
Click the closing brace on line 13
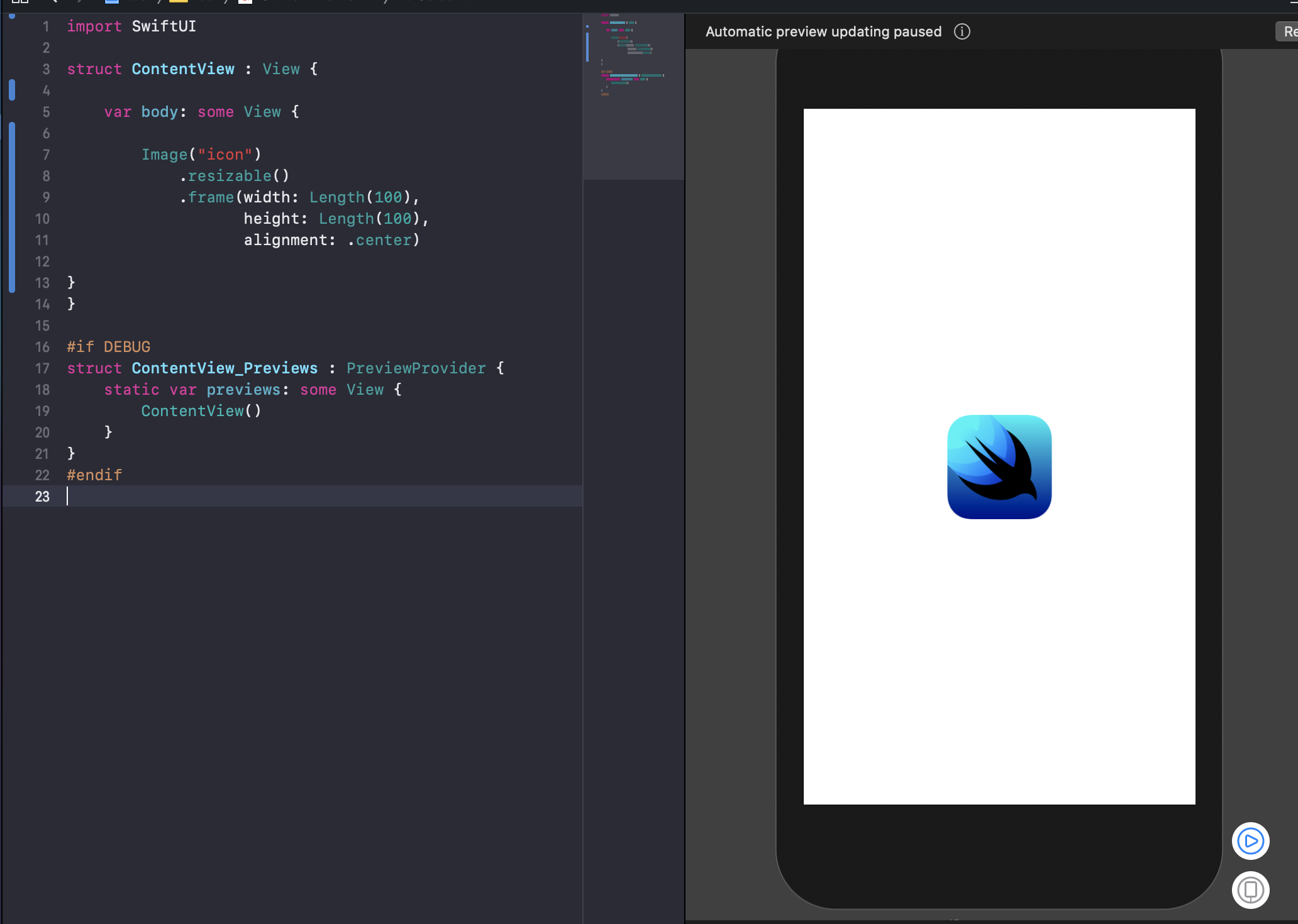click(71, 282)
